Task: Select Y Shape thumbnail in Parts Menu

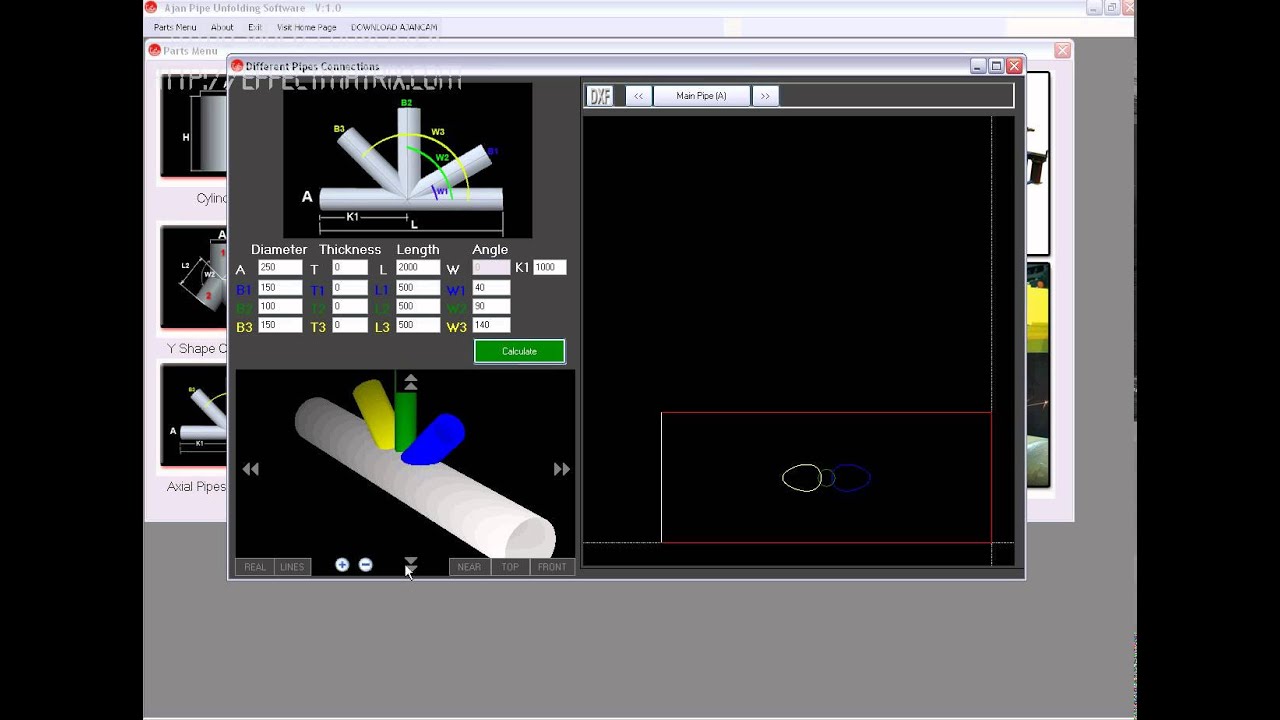Action: pyautogui.click(x=194, y=277)
